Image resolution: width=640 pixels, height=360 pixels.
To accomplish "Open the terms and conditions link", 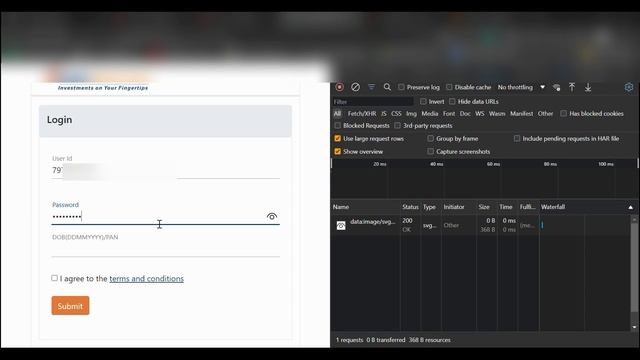I will [147, 278].
